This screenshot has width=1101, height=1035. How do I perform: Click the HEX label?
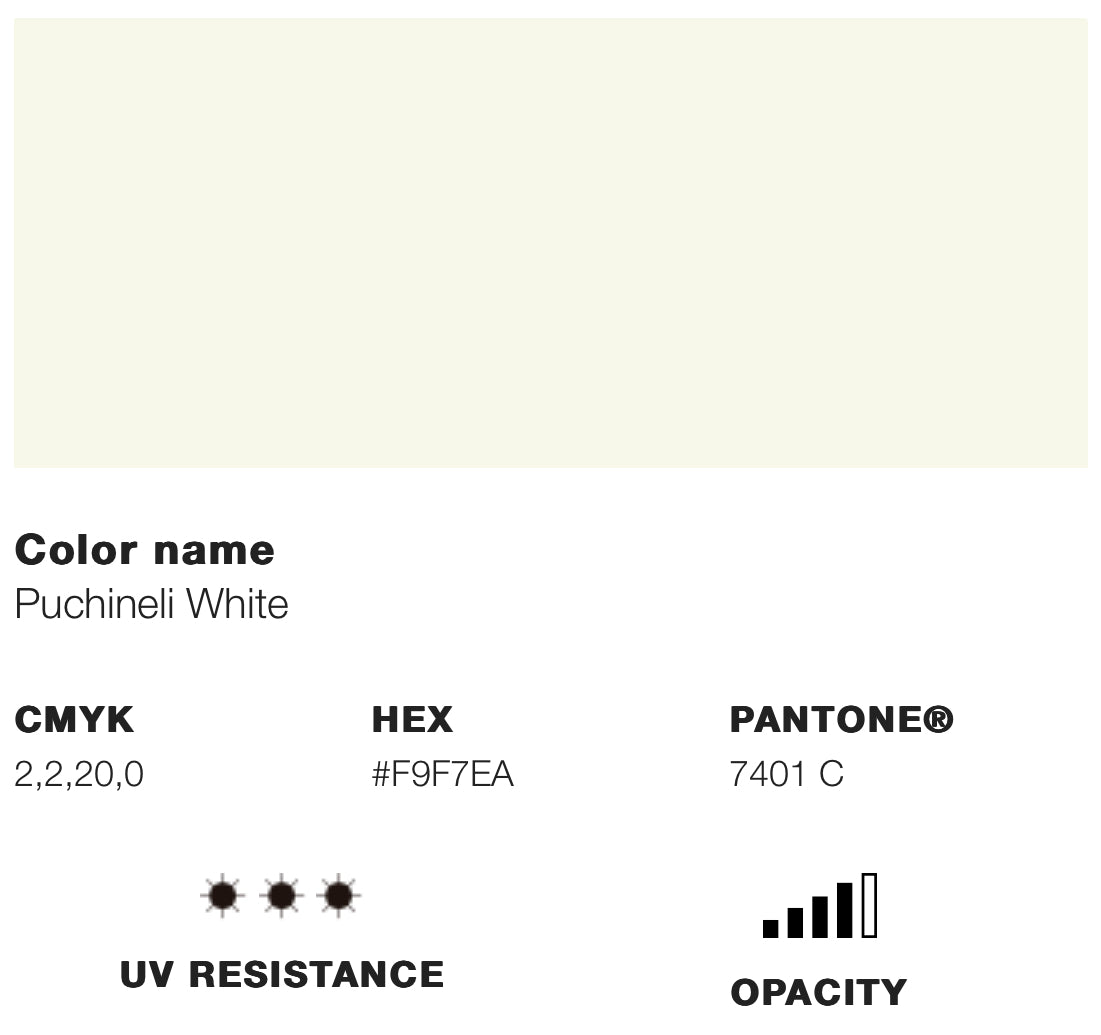point(412,720)
